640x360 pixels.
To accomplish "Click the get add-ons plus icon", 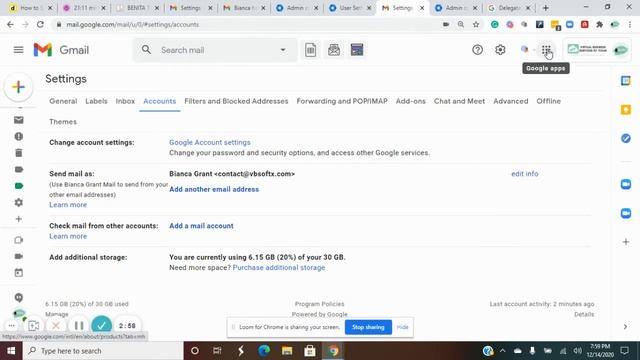I will 626,242.
